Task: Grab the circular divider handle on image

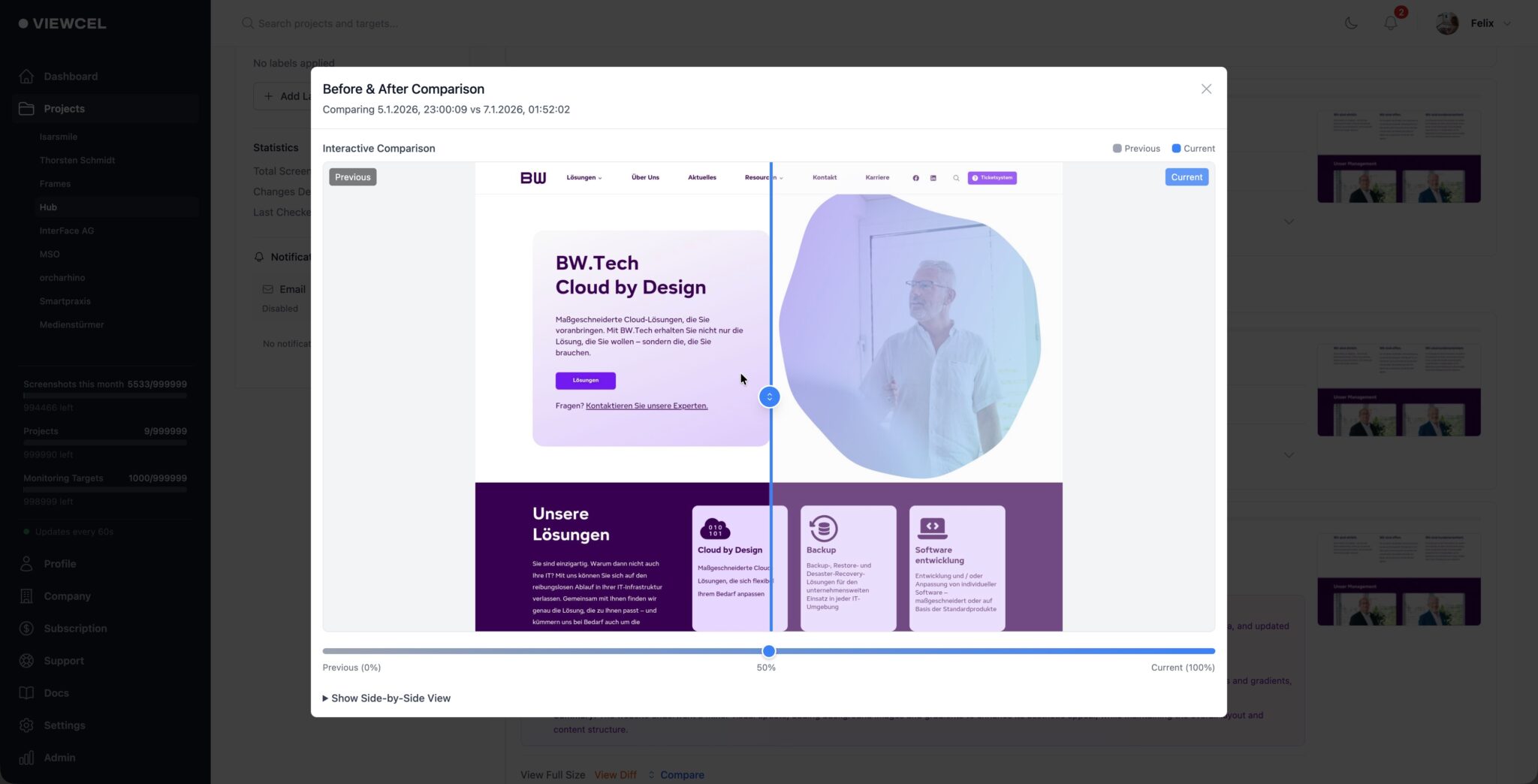Action: [769, 397]
